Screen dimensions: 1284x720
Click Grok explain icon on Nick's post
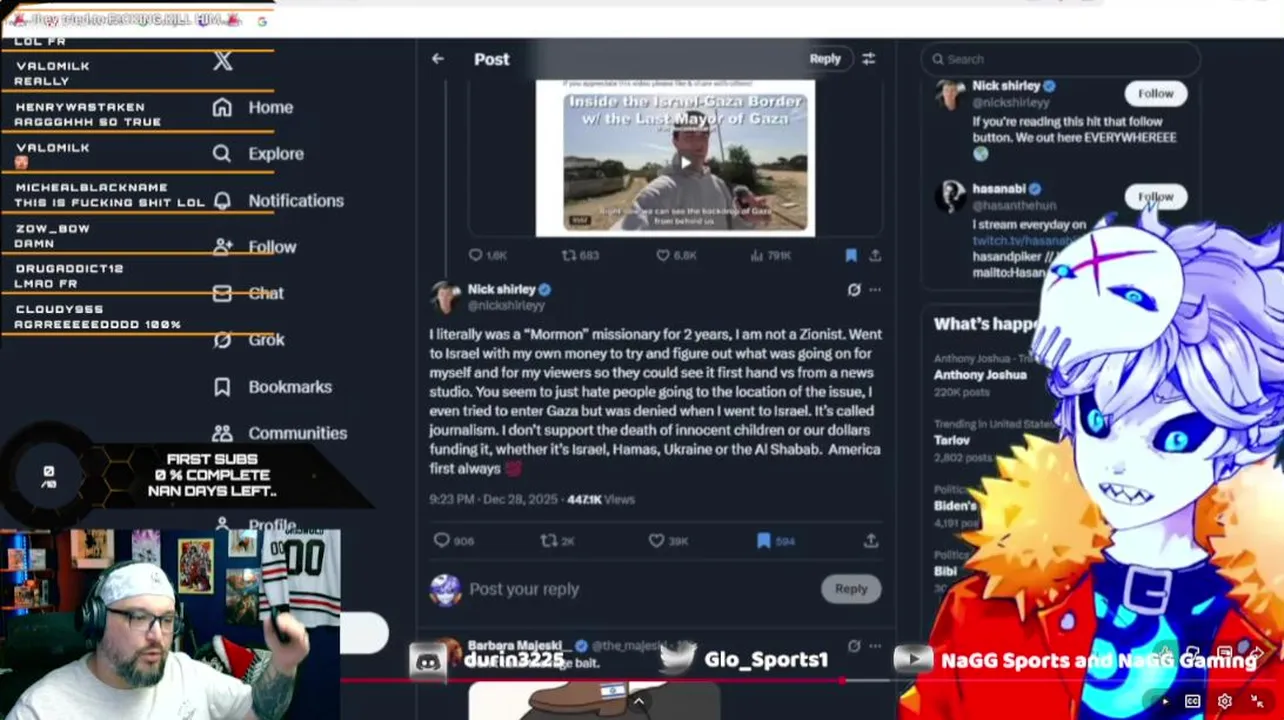[x=853, y=290]
